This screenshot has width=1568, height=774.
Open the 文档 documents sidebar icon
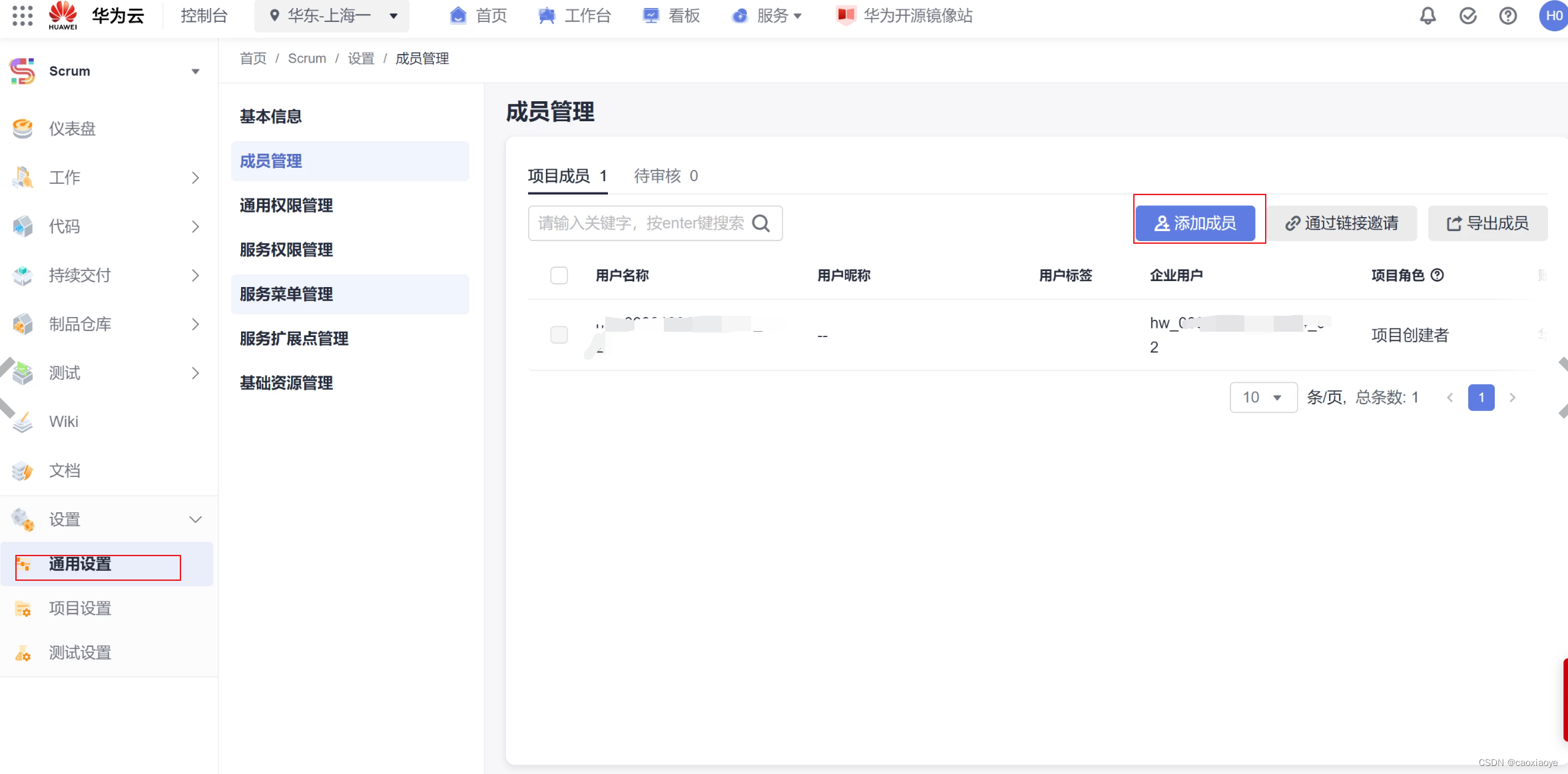point(23,471)
